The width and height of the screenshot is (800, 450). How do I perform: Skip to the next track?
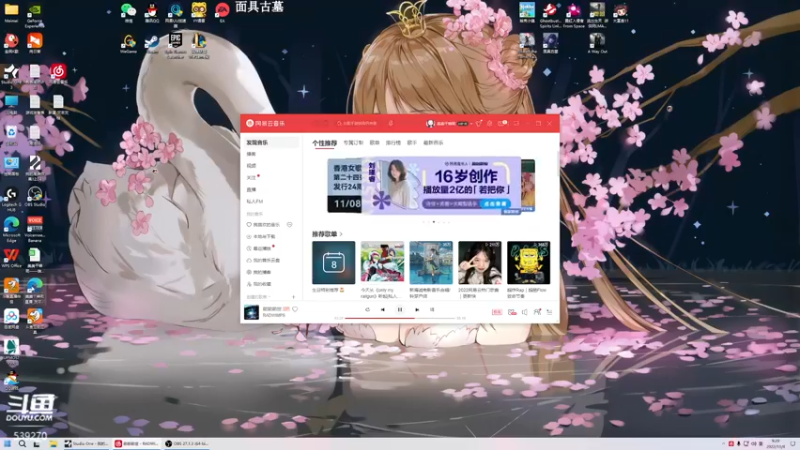point(417,309)
